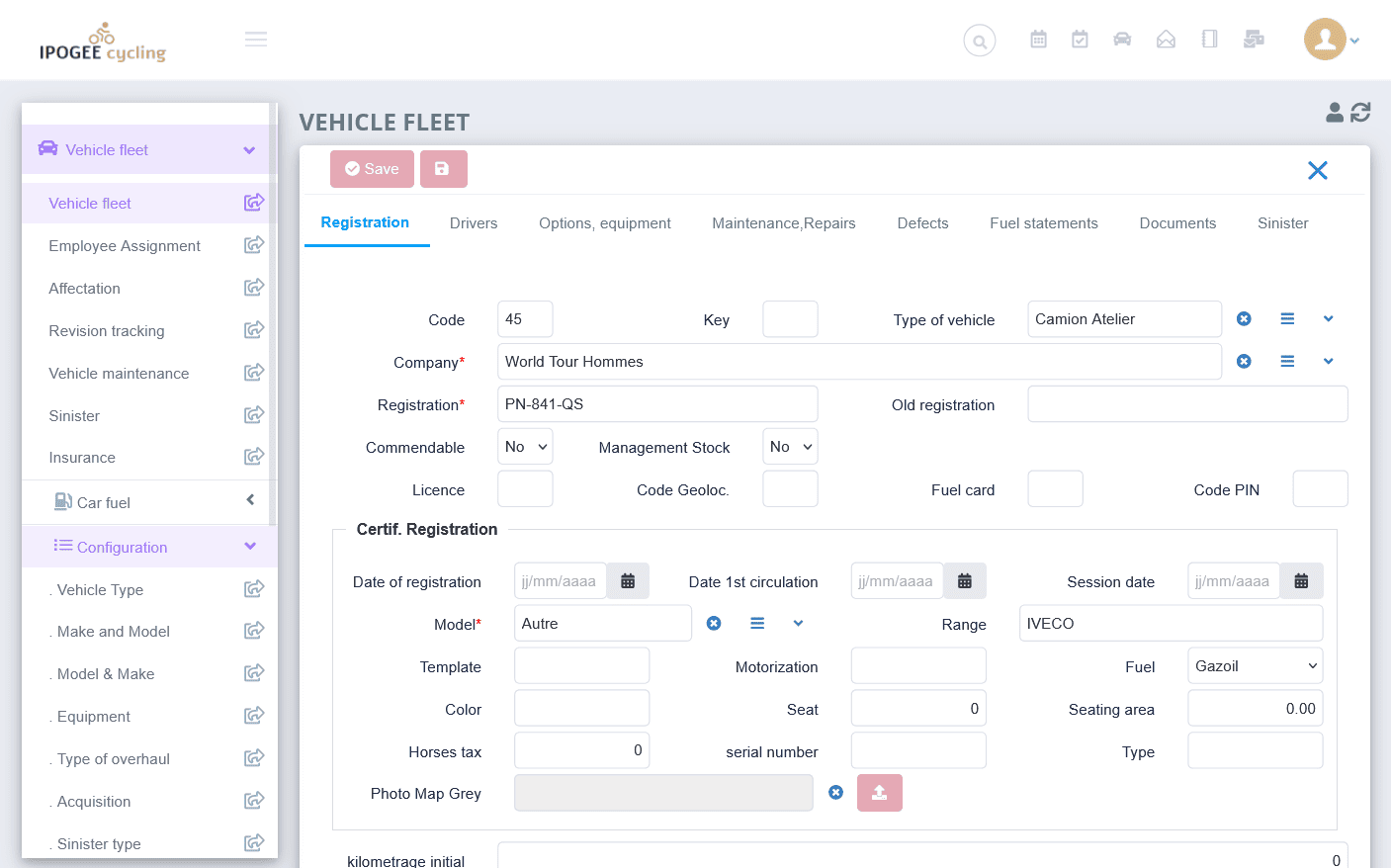The width and height of the screenshot is (1391, 868).
Task: Open Acquisition configuration link
Action: pos(94,801)
